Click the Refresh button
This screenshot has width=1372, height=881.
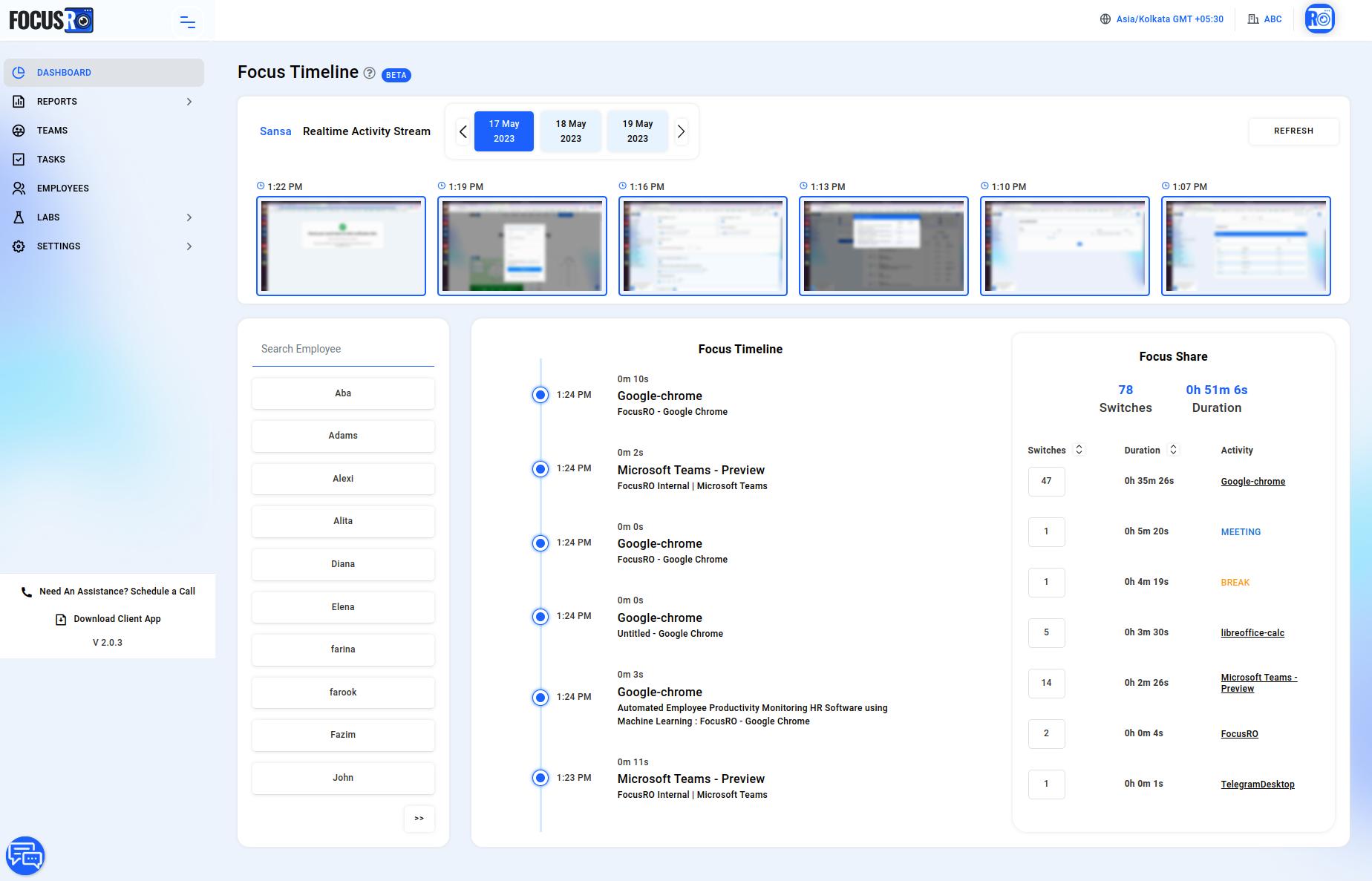pyautogui.click(x=1293, y=131)
